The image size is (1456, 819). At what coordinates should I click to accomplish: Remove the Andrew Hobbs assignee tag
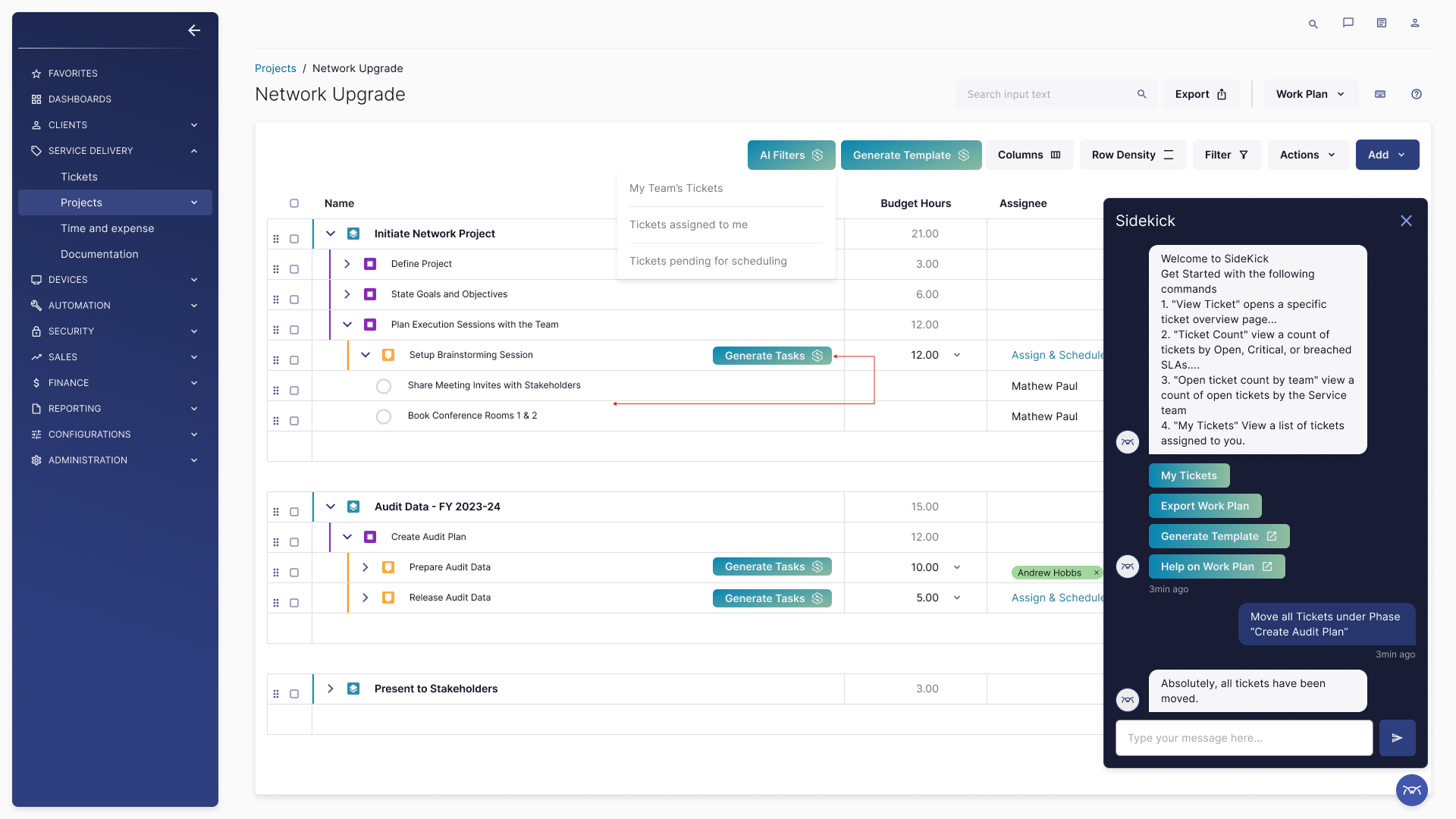1097,573
